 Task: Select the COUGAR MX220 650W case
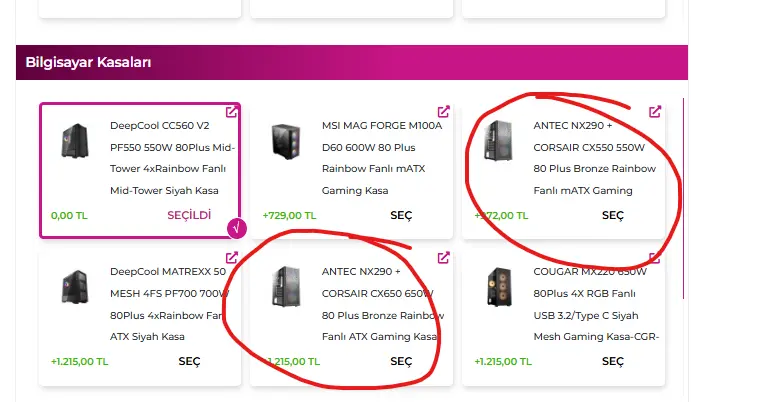[612, 362]
